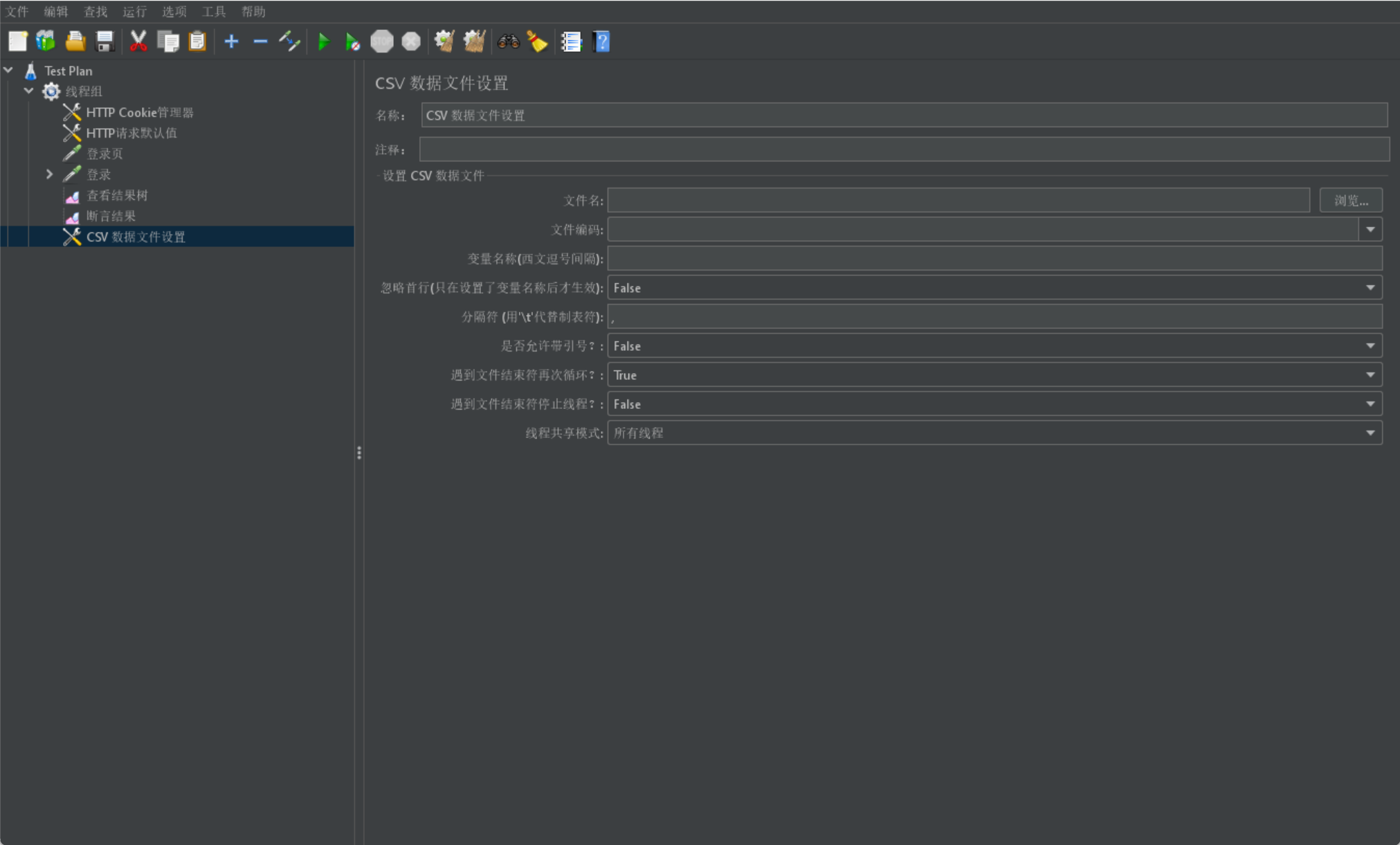Click the binoculars Search icon
The height and width of the screenshot is (845, 1400).
[x=508, y=42]
